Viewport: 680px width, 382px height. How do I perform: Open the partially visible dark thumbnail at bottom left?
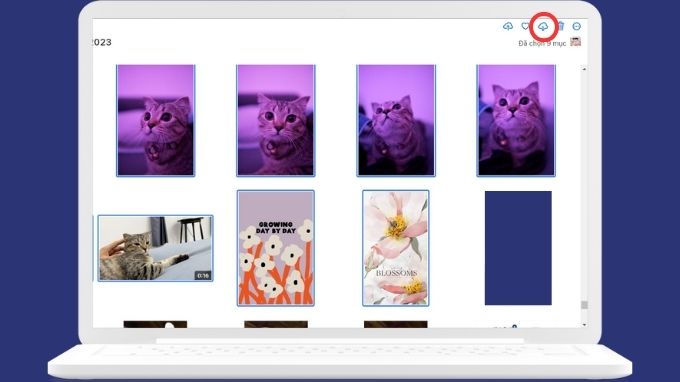[x=155, y=324]
